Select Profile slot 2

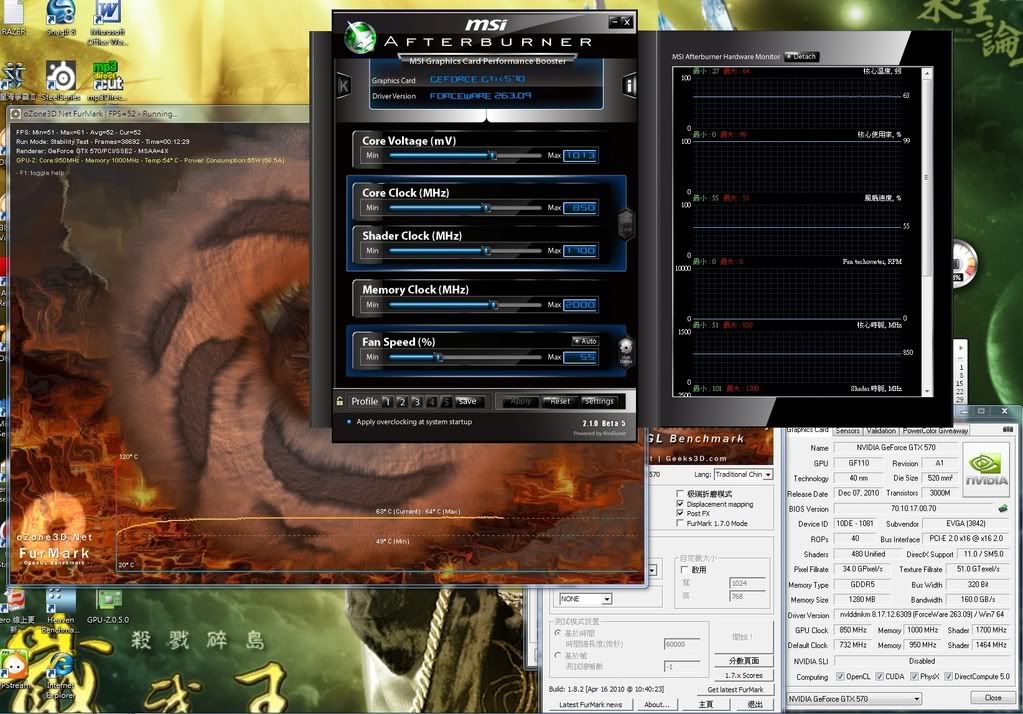coord(402,401)
